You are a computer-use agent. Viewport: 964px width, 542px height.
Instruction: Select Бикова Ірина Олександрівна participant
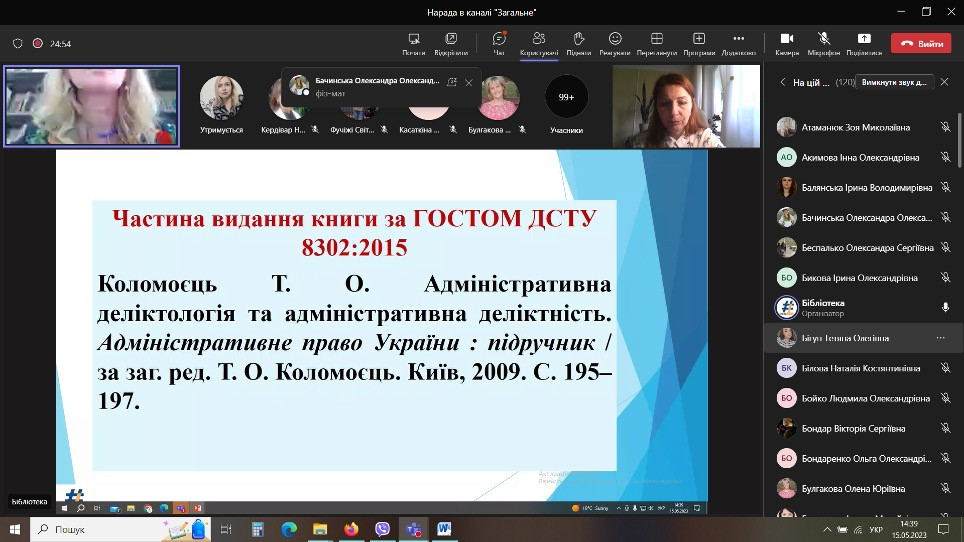point(861,278)
